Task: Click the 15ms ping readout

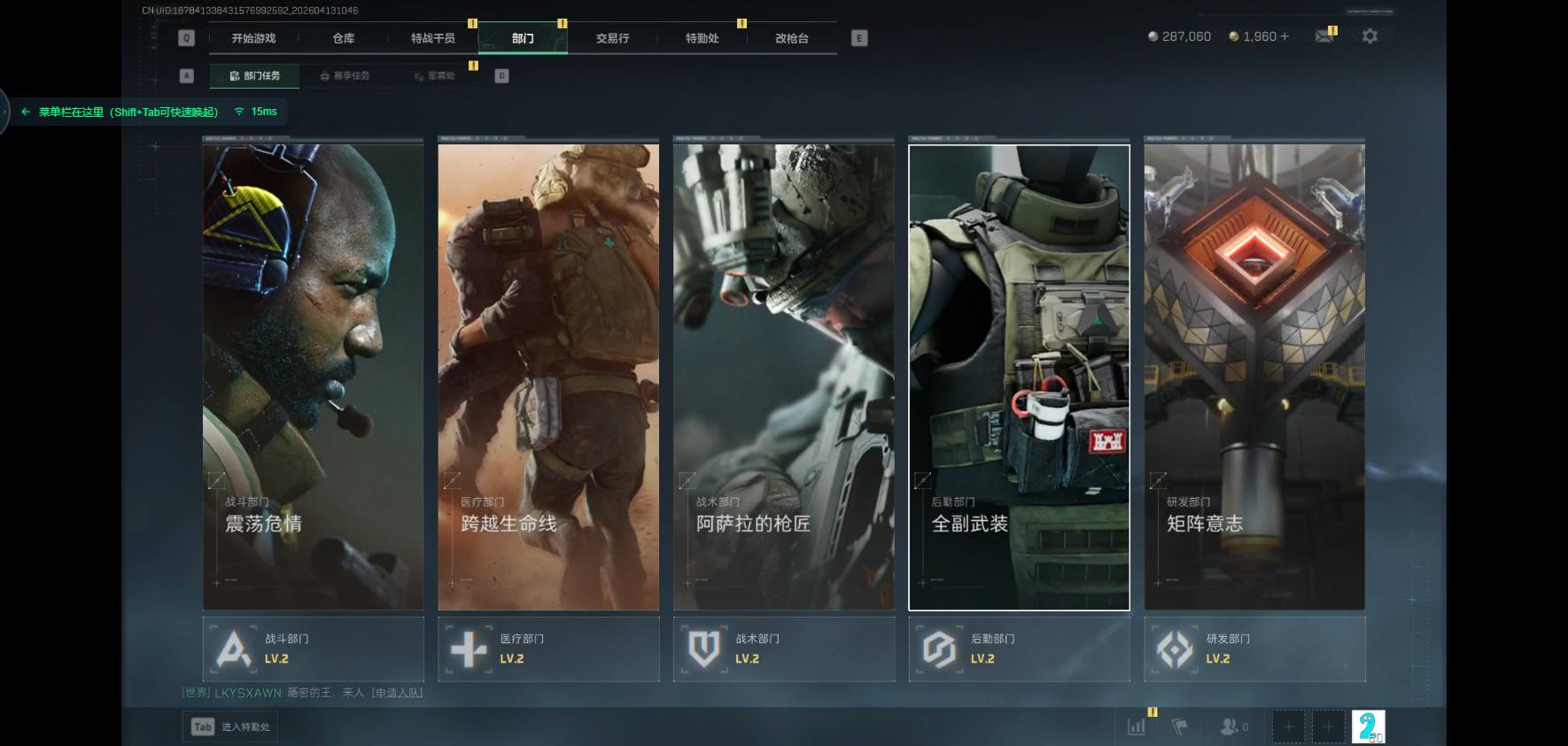Action: (x=264, y=112)
